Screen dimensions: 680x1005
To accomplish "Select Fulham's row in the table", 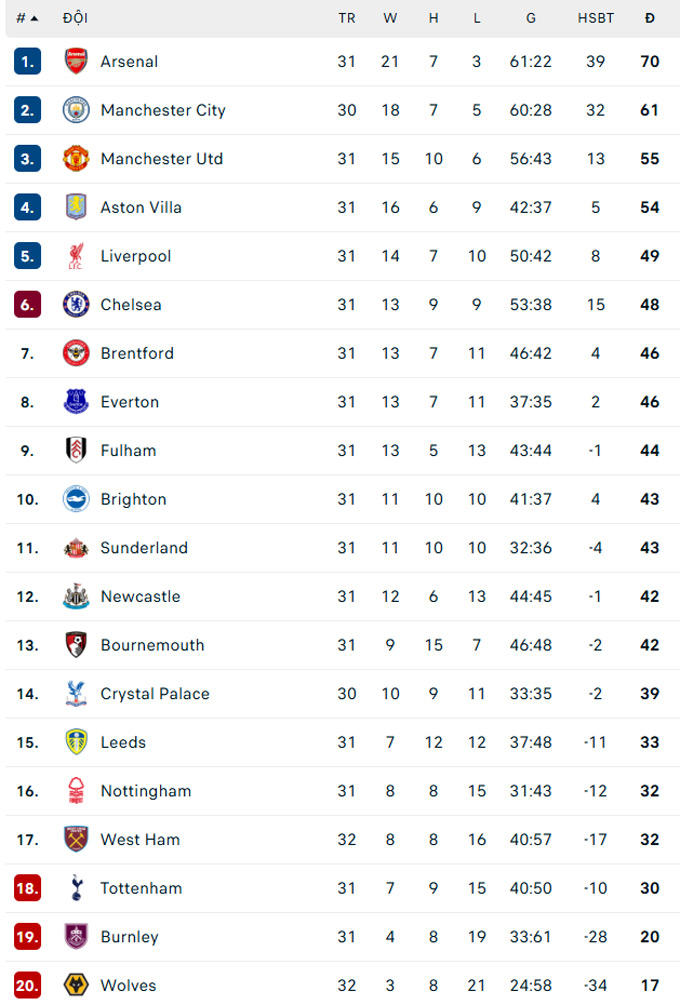I will pyautogui.click(x=340, y=450).
